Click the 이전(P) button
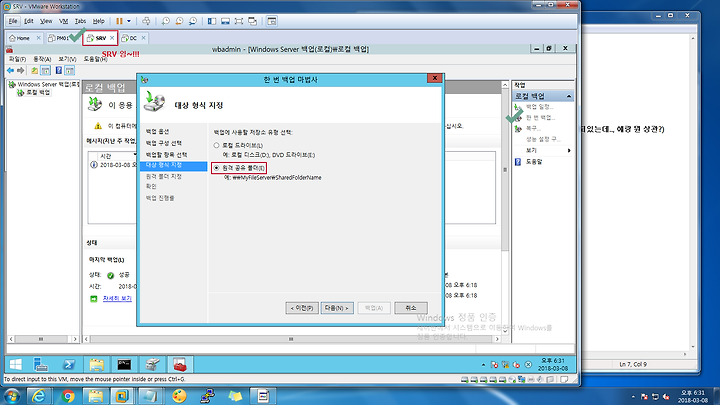The height and width of the screenshot is (405, 720). pos(302,308)
